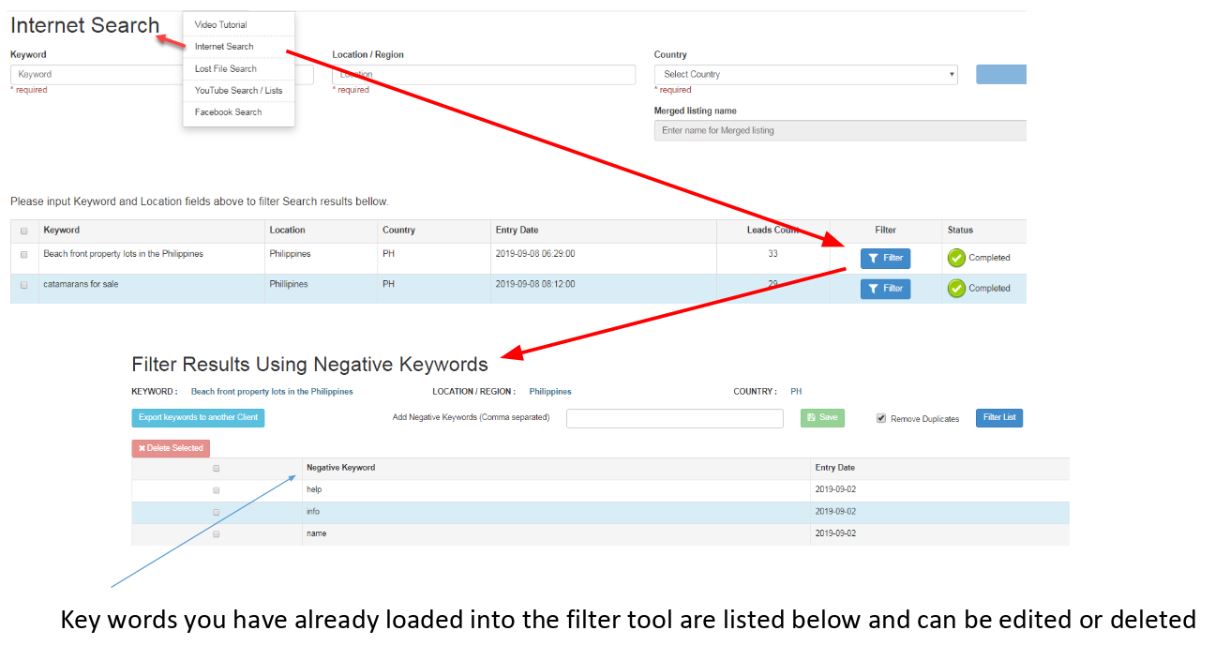Choose Lost File Search menu entry
This screenshot has height=650, width=1212.
[x=226, y=69]
